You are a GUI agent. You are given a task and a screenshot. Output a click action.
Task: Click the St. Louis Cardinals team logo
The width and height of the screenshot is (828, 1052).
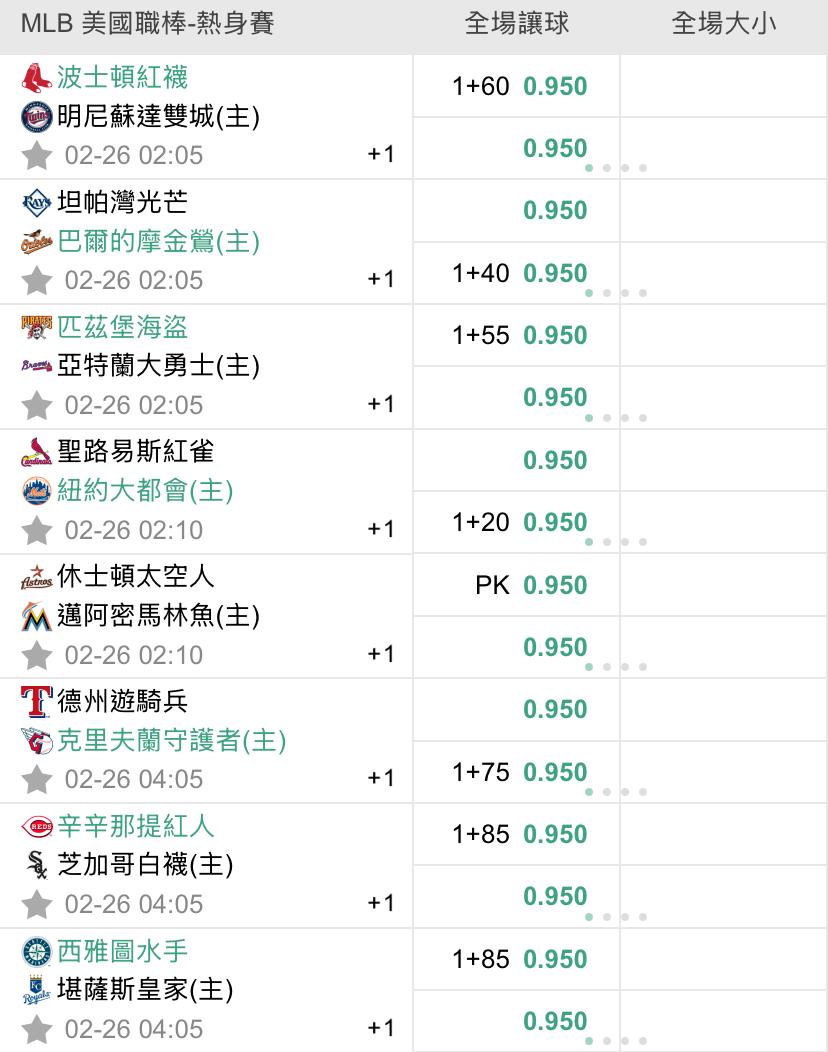36,453
